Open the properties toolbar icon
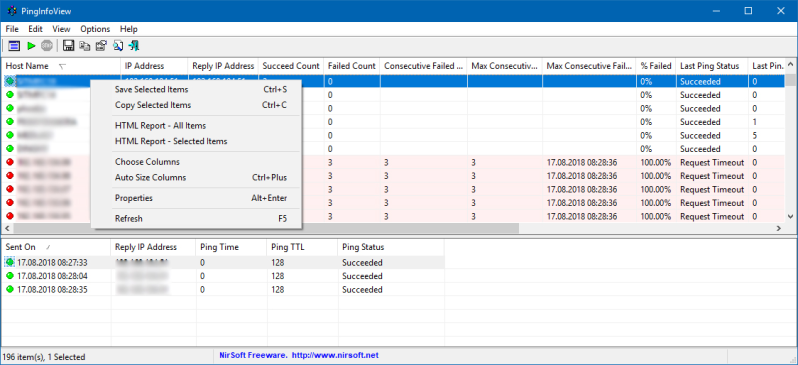 pyautogui.click(x=101, y=46)
